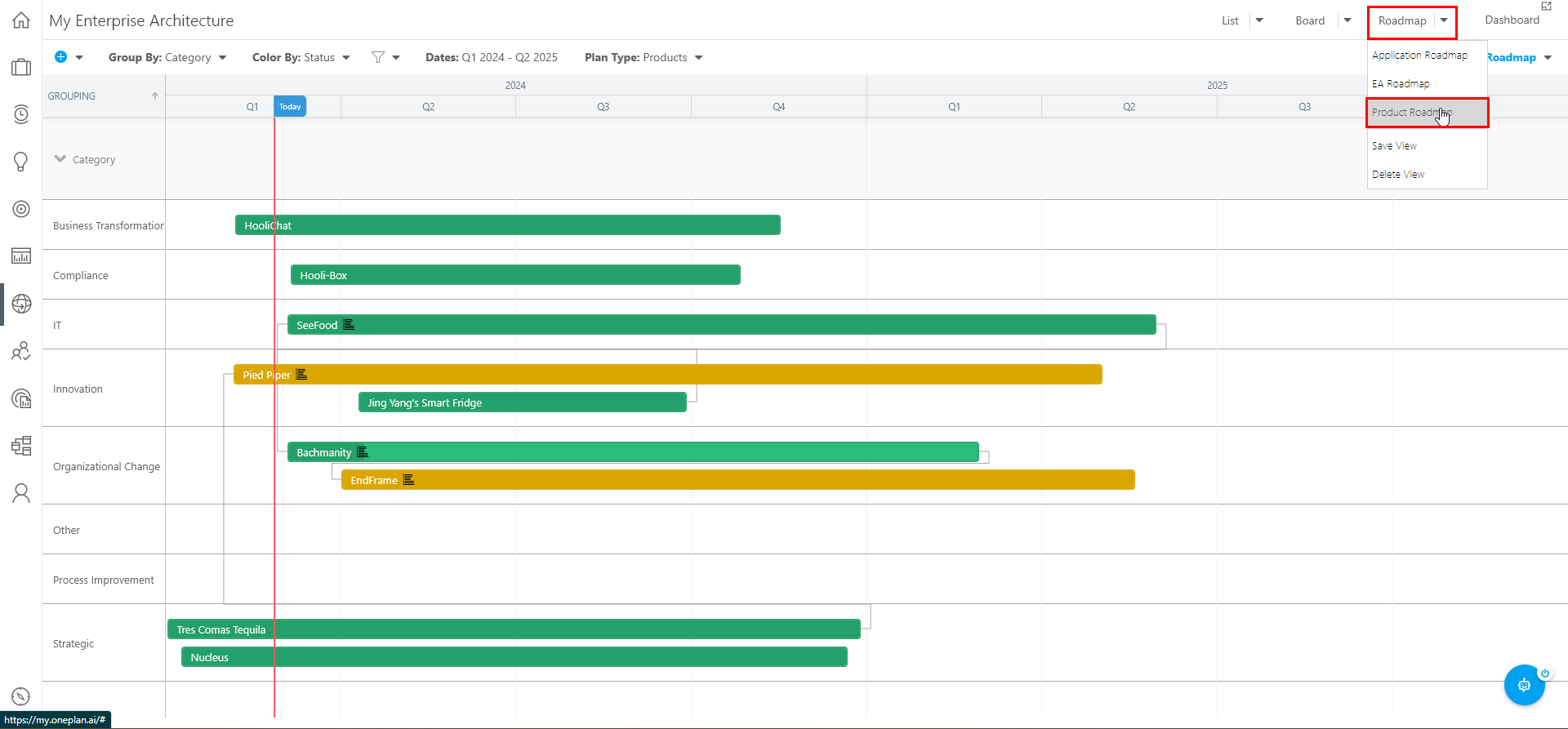Open the portfolio briefcase sidebar icon
This screenshot has height=729, width=1568.
tap(21, 67)
